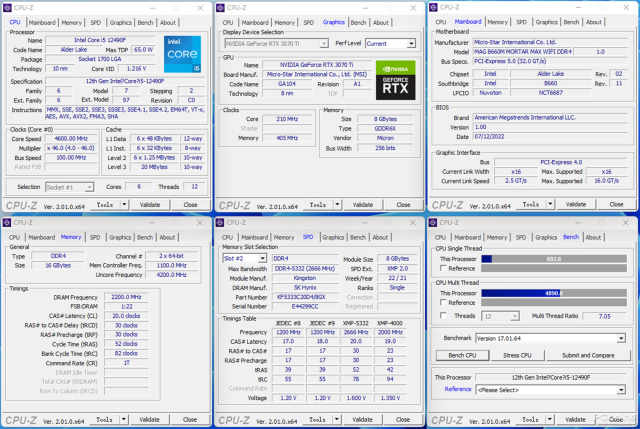640x429 pixels.
Task: Click the Multi Thread Ratio value 7.05
Action: point(604,316)
